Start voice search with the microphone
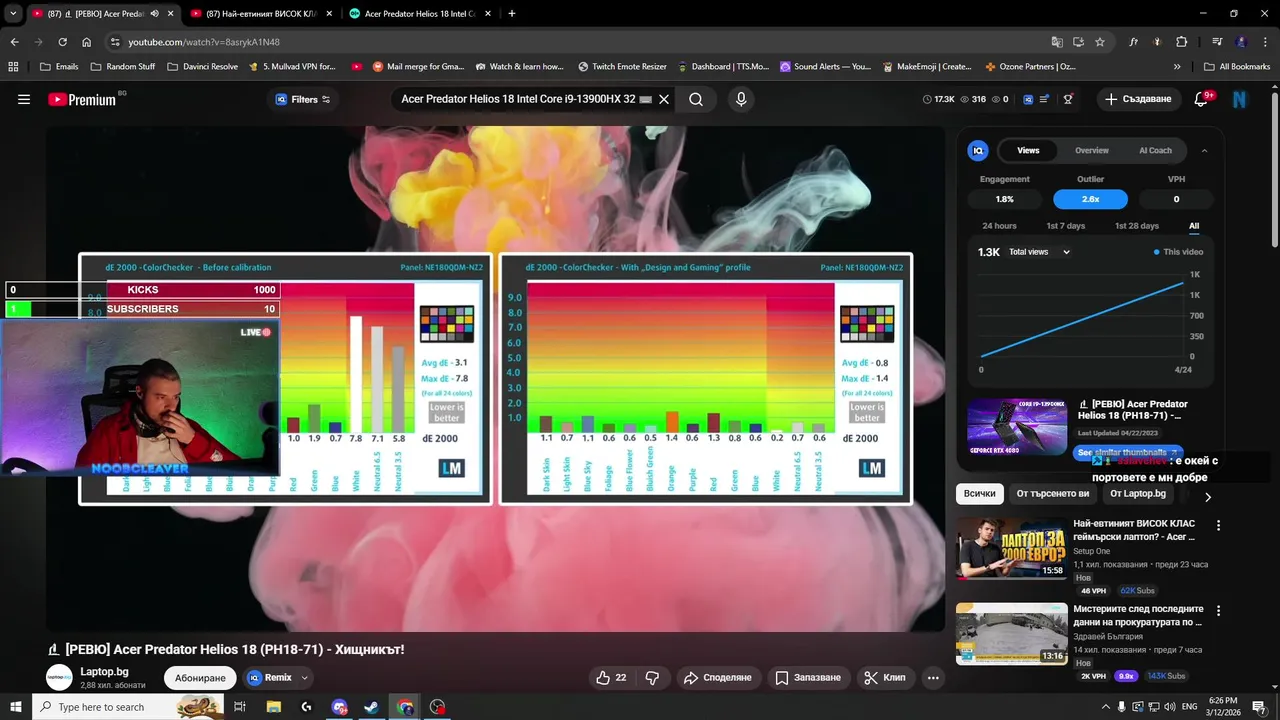The height and width of the screenshot is (720, 1280). 741,99
